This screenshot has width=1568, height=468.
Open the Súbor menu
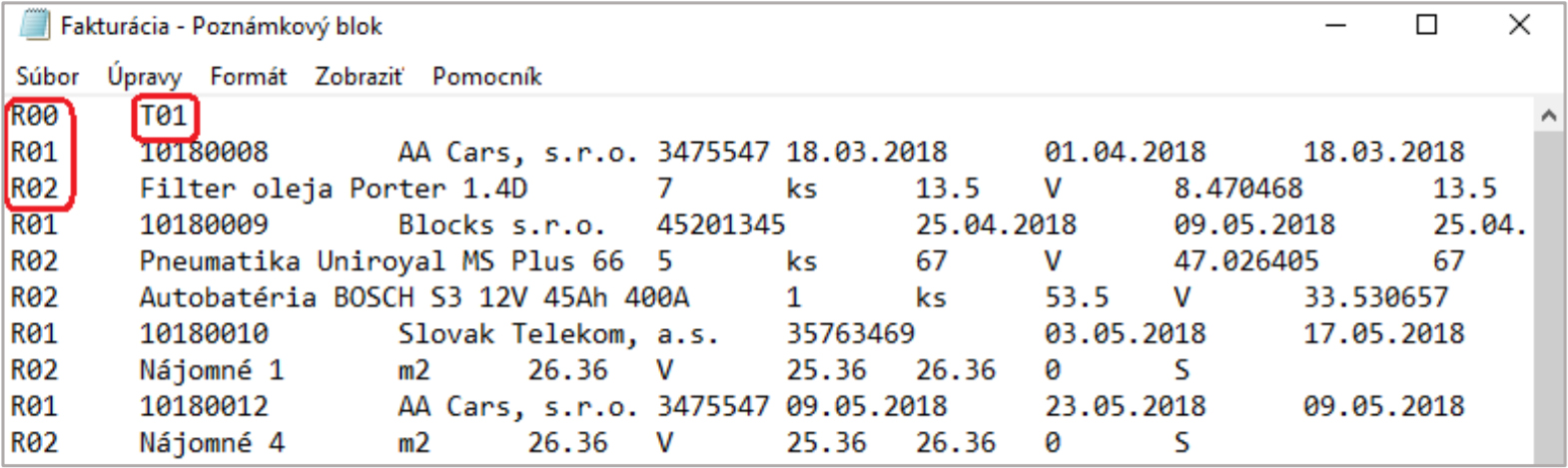click(x=47, y=77)
